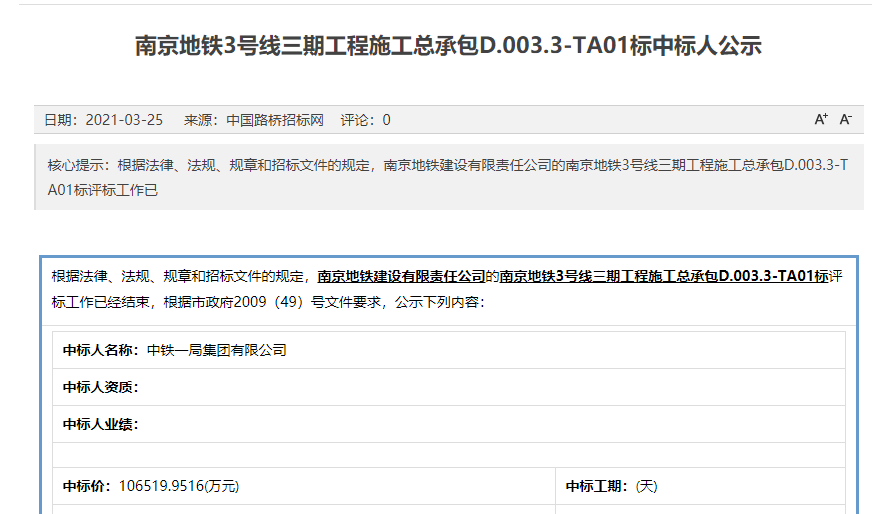Click the 中标价 label
Image resolution: width=872 pixels, height=514 pixels.
[87, 486]
